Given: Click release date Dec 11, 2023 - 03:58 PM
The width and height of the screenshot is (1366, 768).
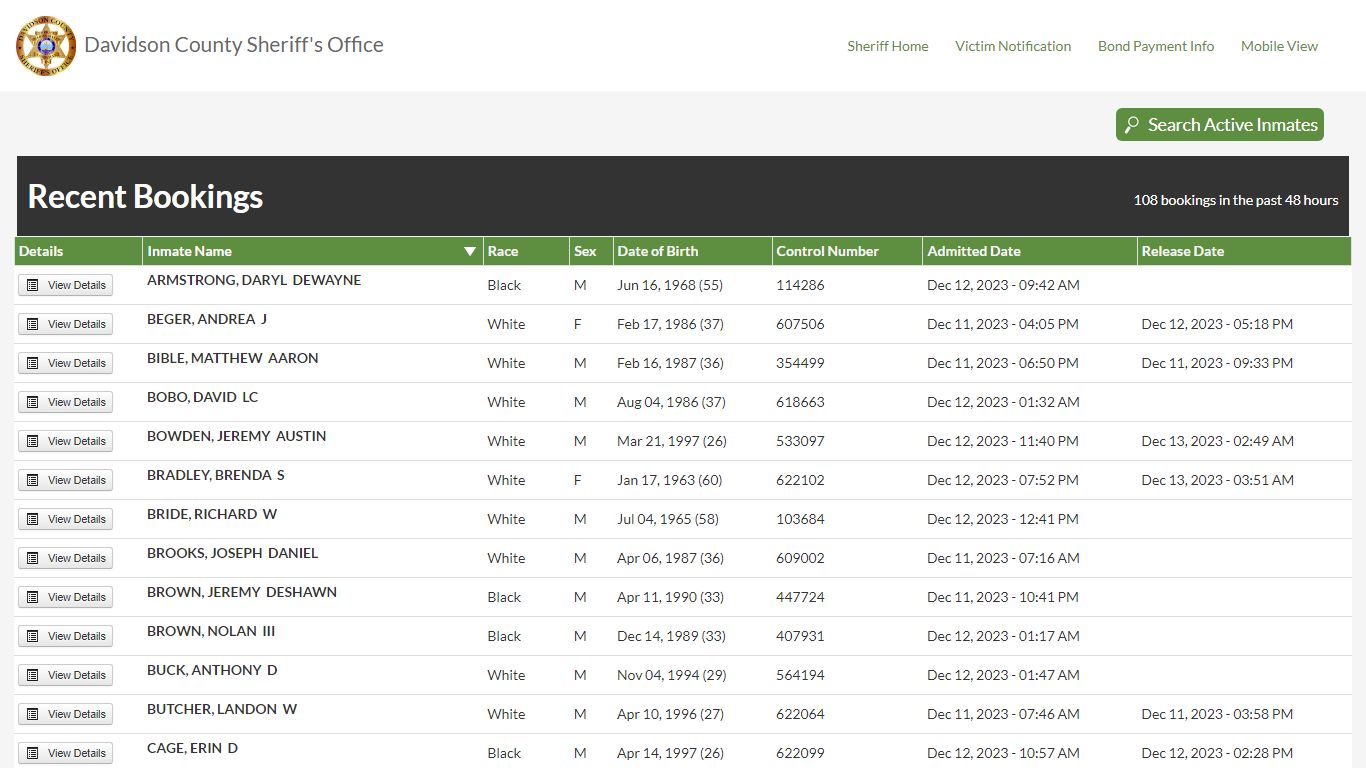Looking at the screenshot, I should (x=1217, y=714).
